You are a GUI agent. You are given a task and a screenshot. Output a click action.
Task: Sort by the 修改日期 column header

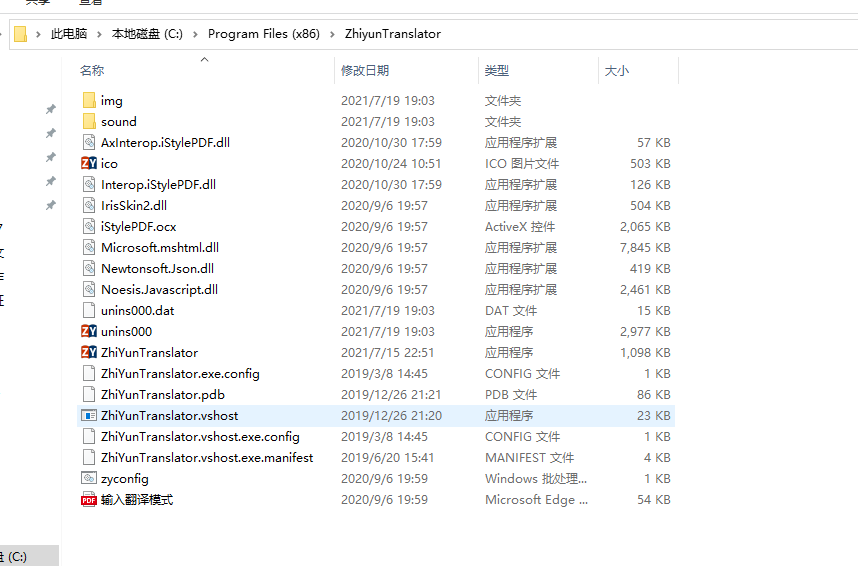pos(365,71)
